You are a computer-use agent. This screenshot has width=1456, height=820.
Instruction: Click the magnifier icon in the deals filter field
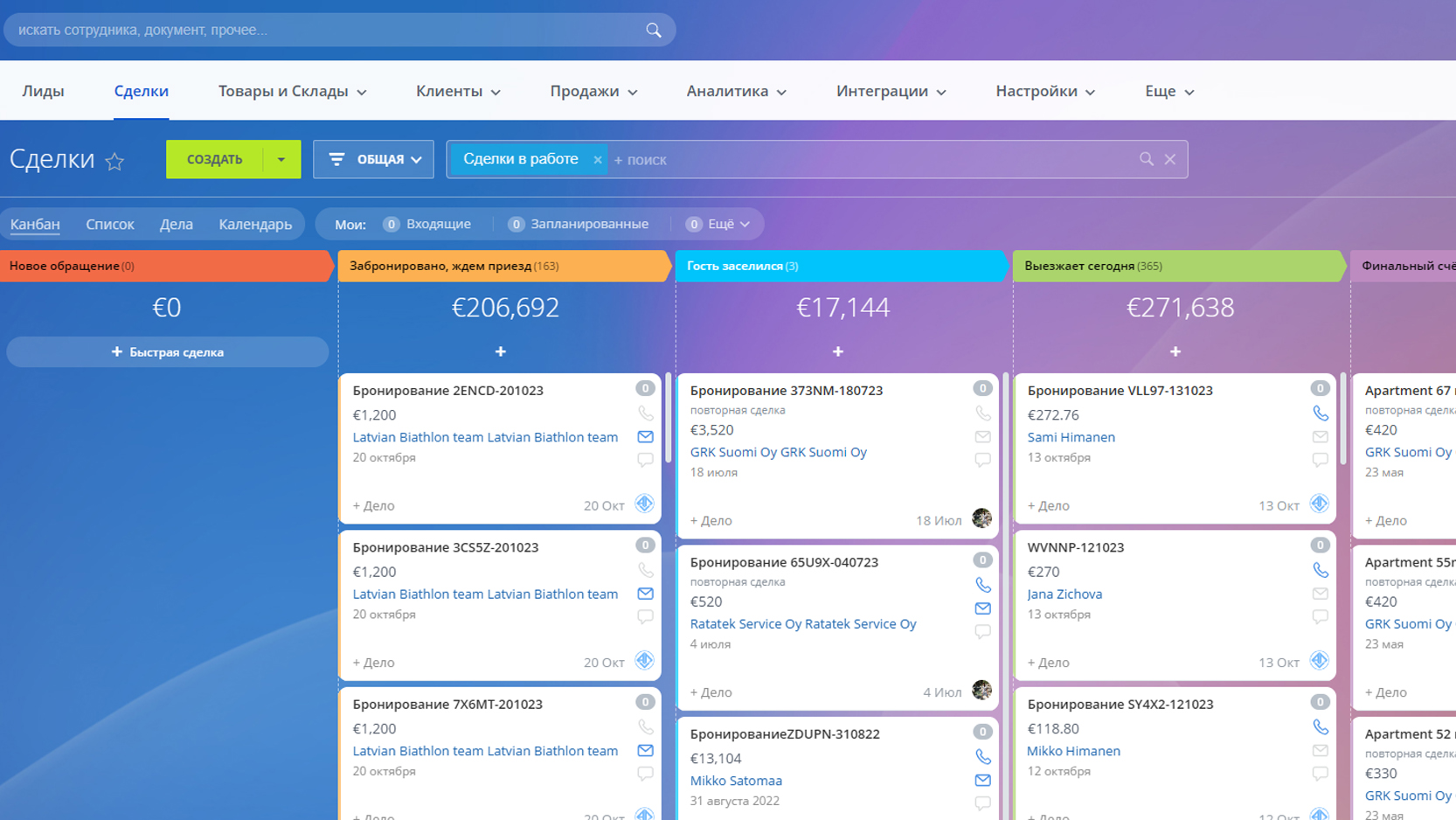click(x=1147, y=159)
